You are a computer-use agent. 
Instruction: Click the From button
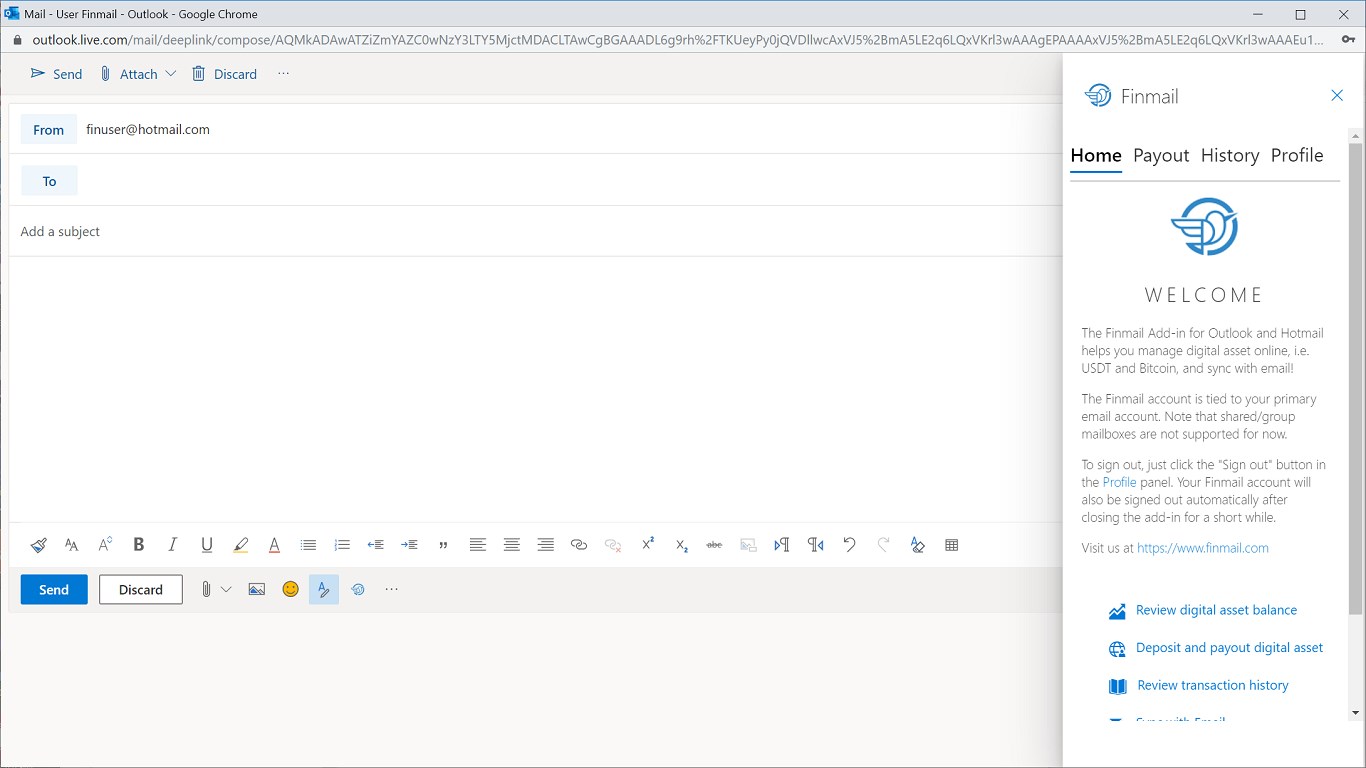coord(49,129)
